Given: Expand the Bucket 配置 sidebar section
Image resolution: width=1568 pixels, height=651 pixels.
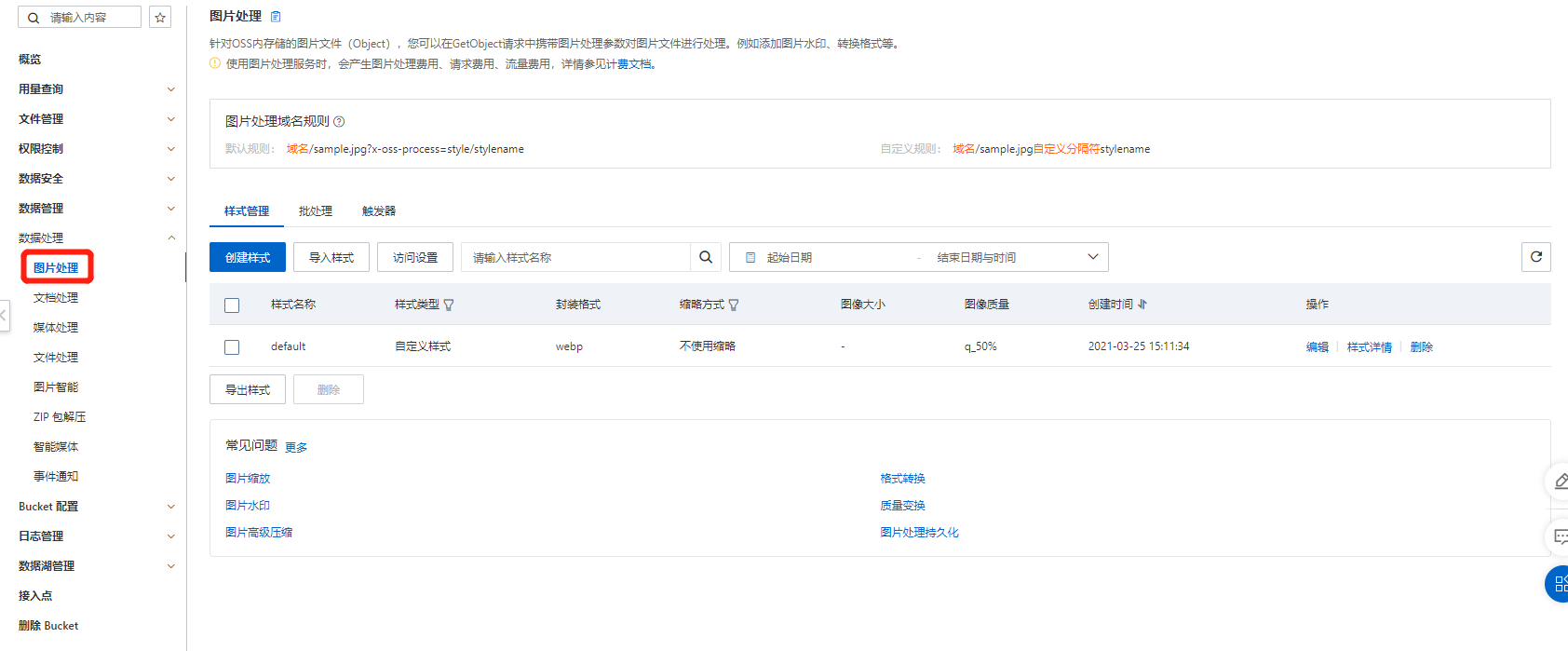Looking at the screenshot, I should tap(170, 507).
